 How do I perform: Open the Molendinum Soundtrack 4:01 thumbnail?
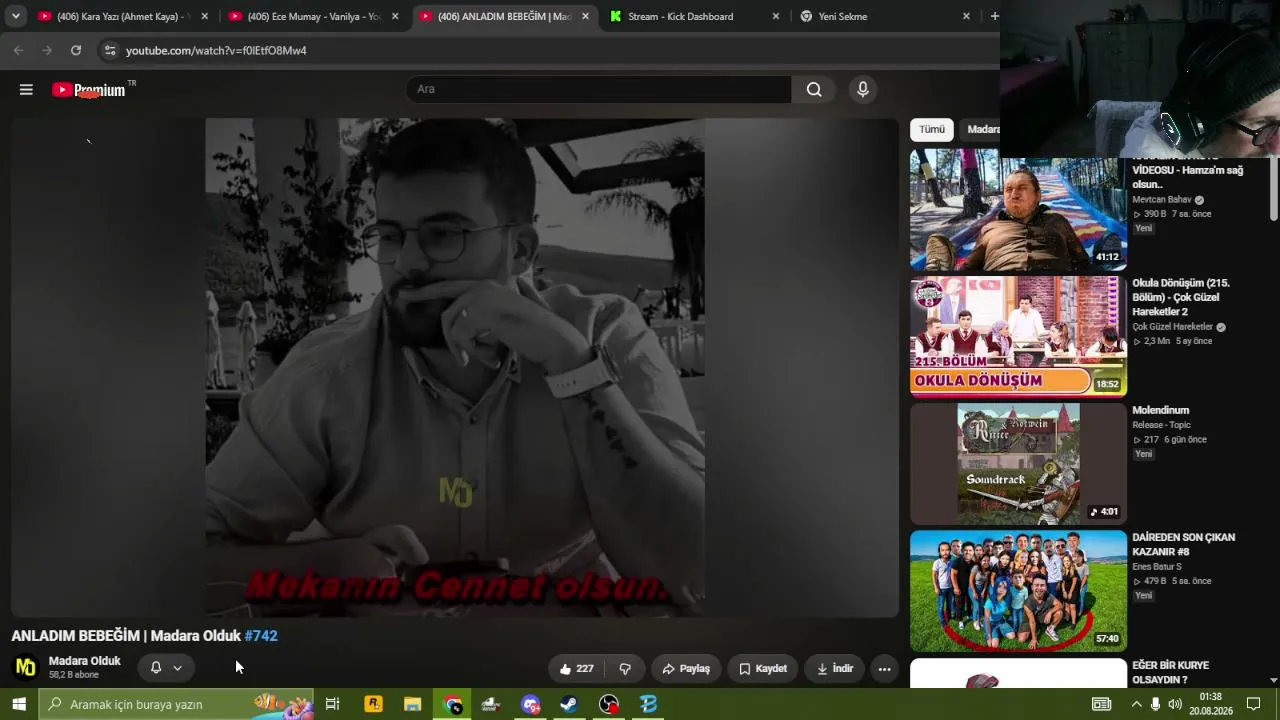(1018, 464)
